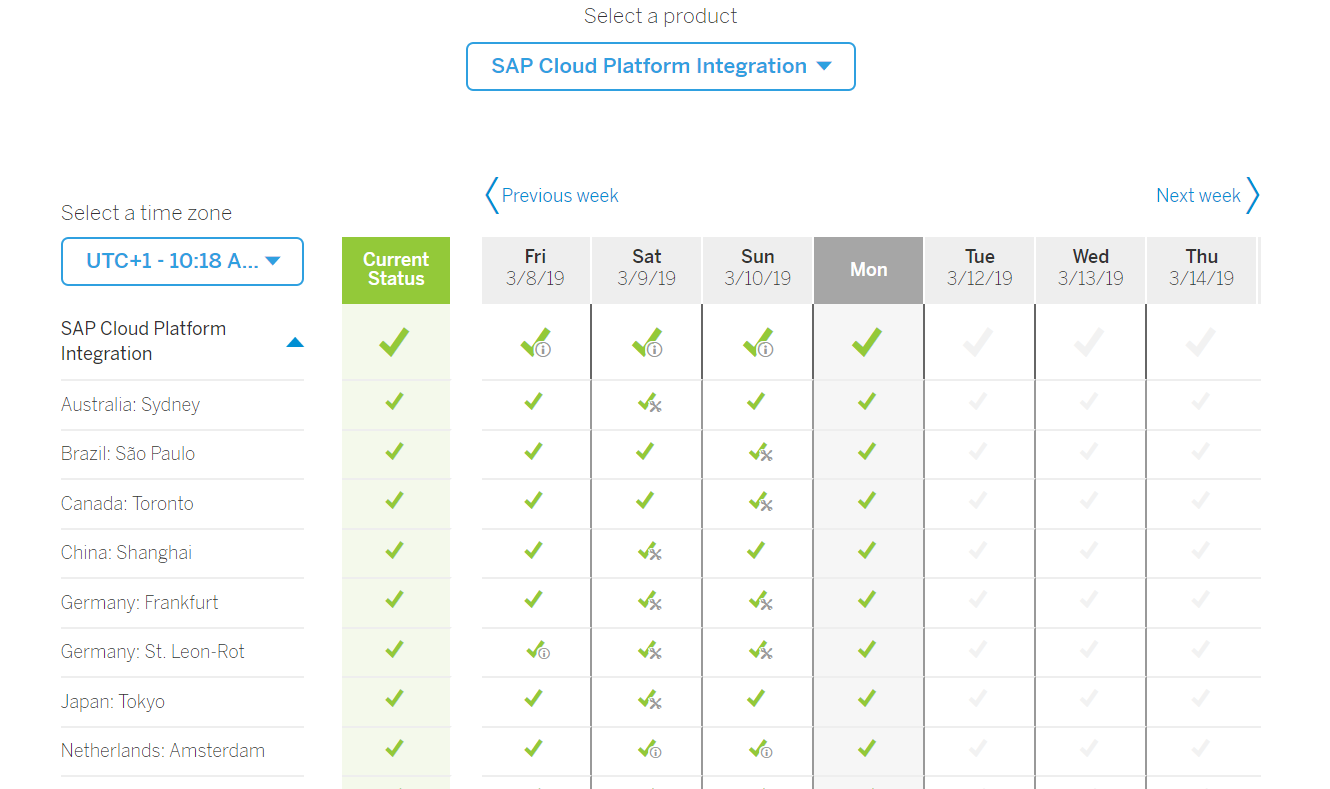Click Friday info status icon for SAP Cloud Platform Integration
Viewport: 1330px width, 789px height.
[536, 343]
